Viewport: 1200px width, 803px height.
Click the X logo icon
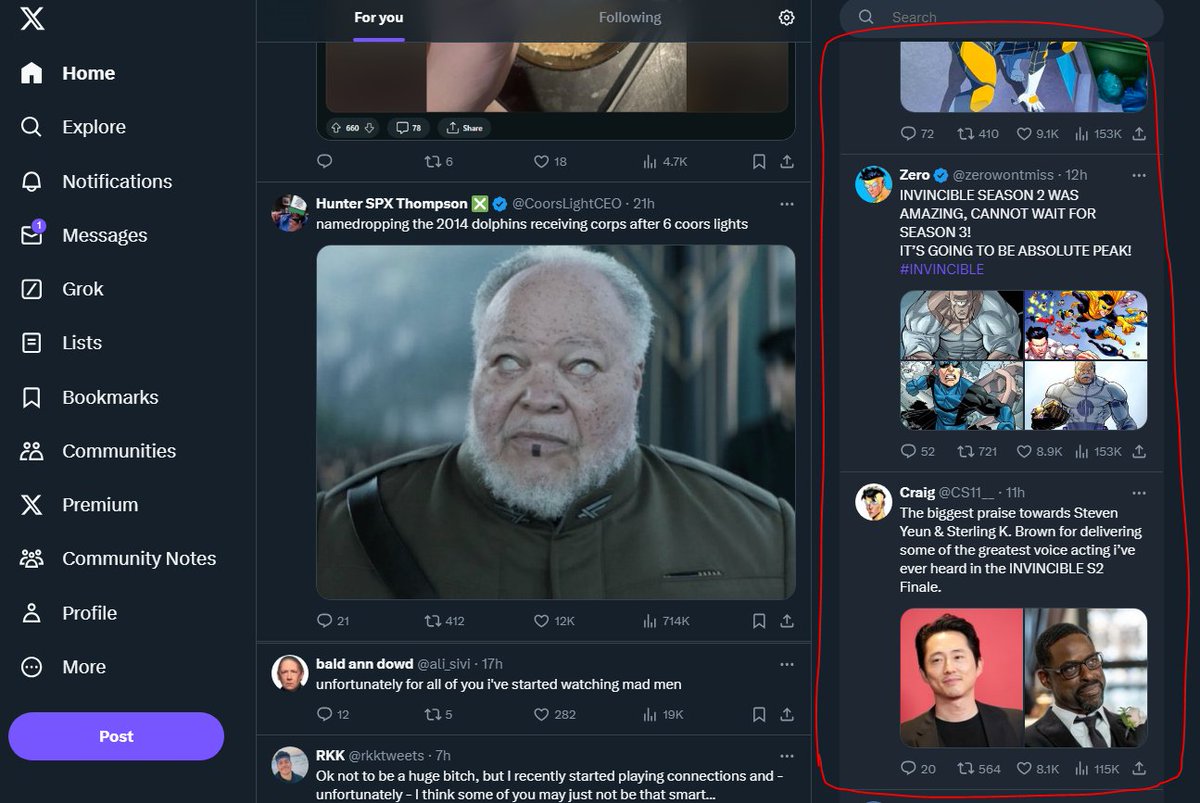[32, 17]
